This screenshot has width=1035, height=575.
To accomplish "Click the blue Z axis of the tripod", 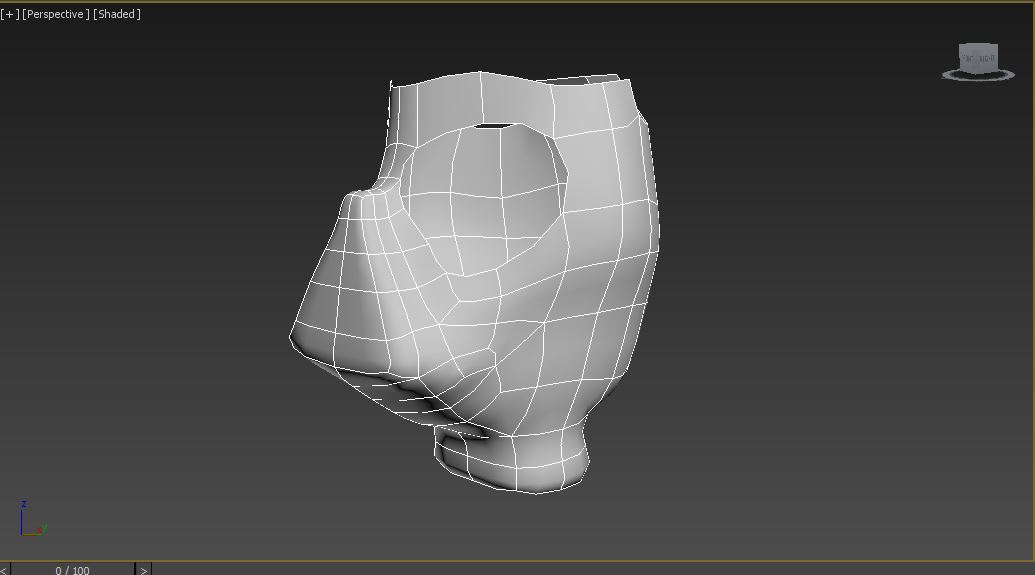I will (x=22, y=514).
